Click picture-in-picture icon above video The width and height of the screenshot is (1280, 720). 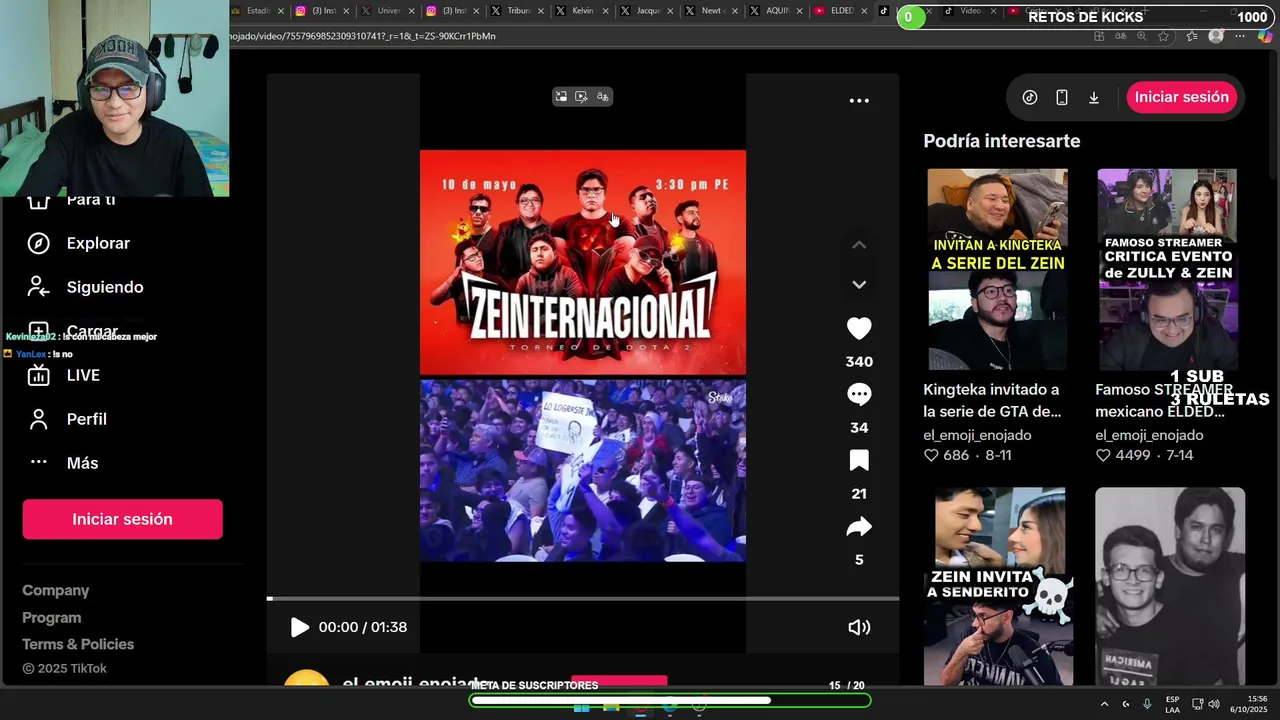561,97
